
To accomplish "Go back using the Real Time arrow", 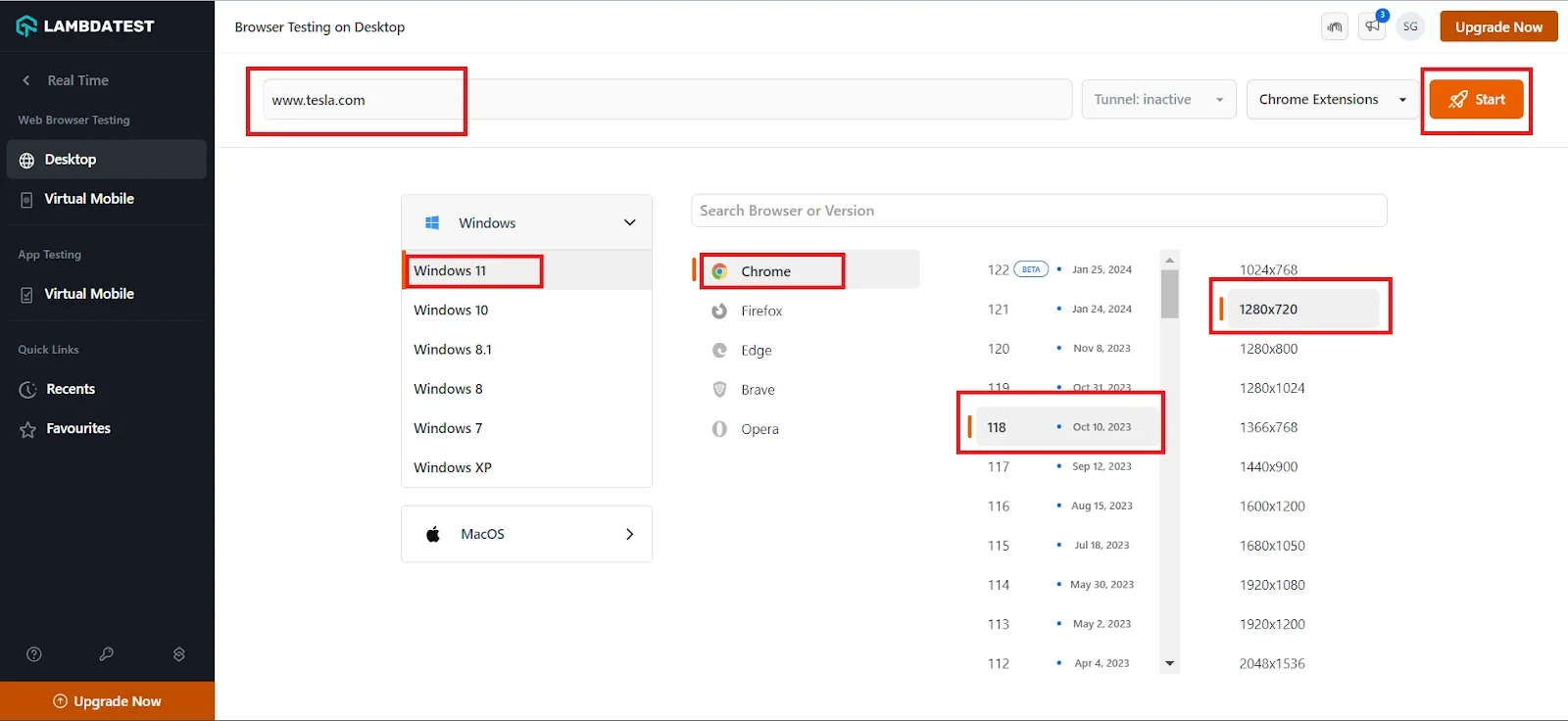I will [x=26, y=80].
